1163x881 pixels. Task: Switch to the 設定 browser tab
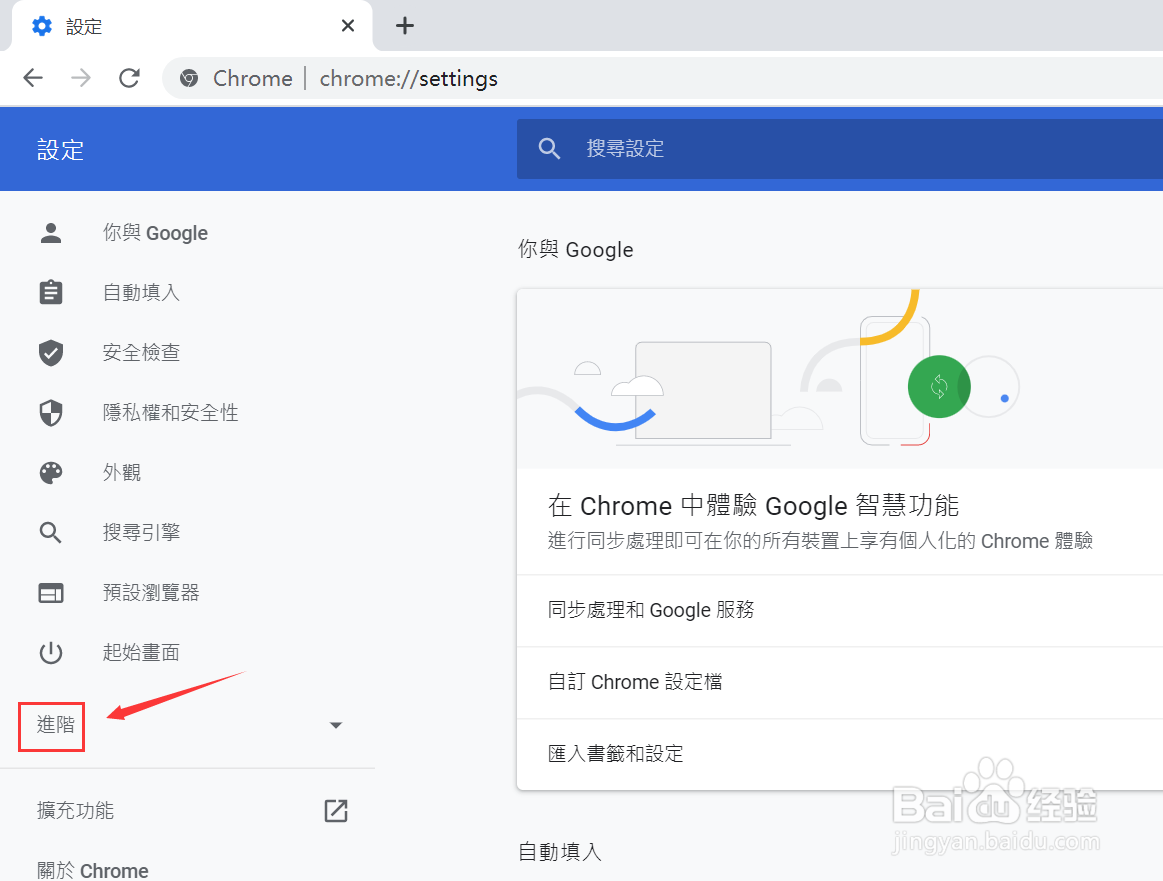pos(85,26)
